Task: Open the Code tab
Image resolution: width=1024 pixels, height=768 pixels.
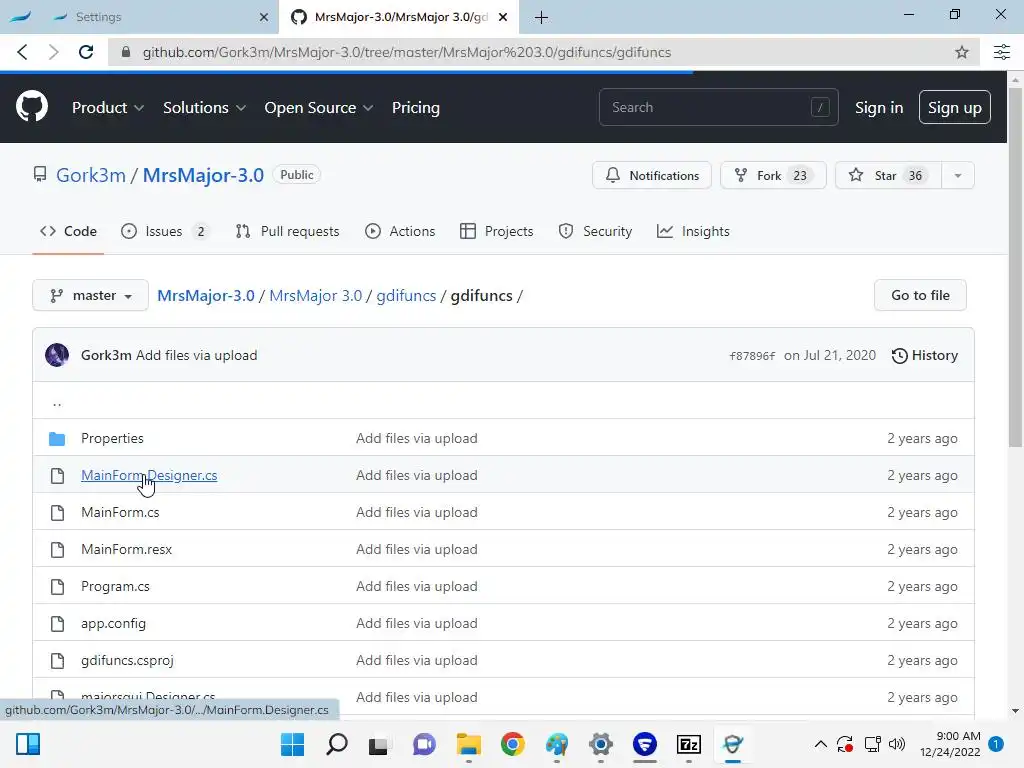Action: point(69,231)
